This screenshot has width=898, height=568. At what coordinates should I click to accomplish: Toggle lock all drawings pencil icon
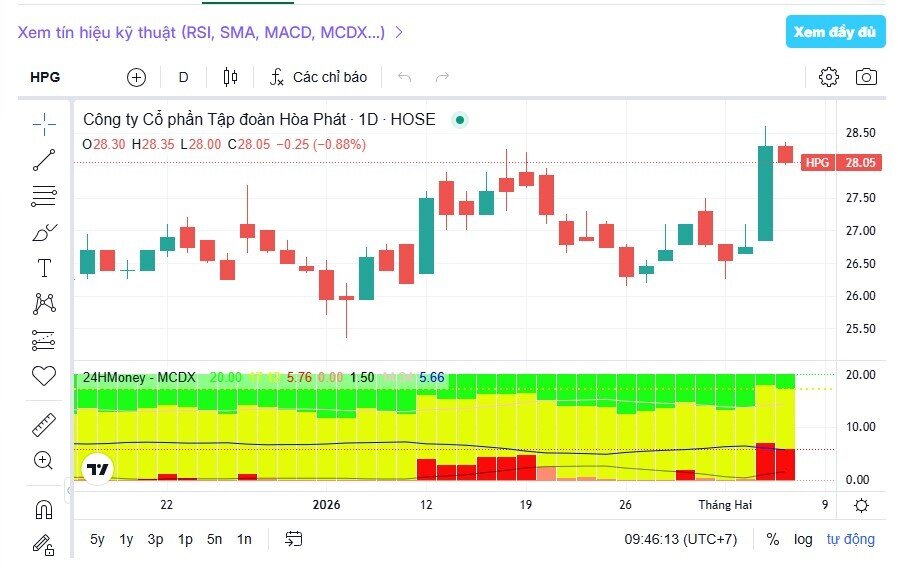(44, 545)
